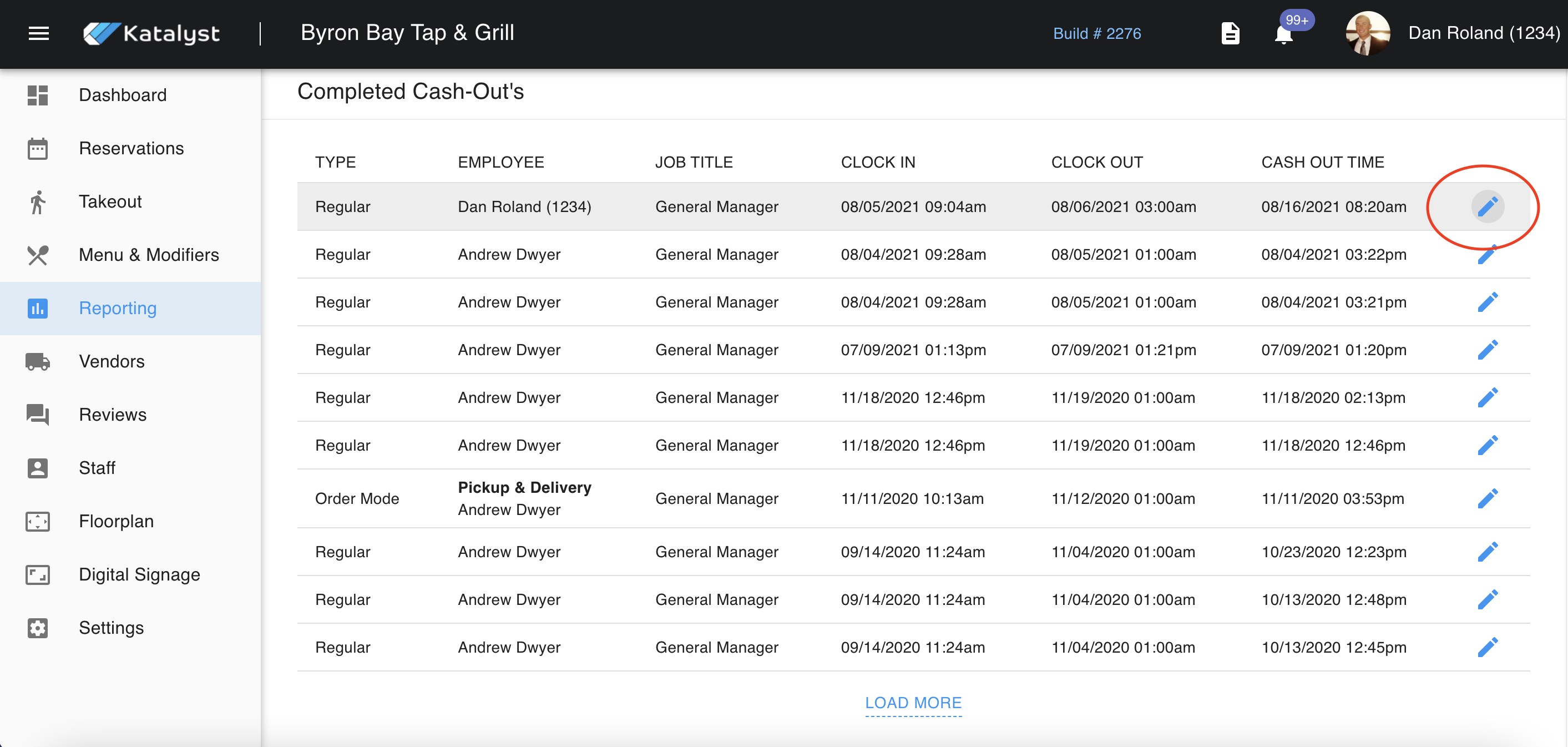The image size is (1568, 747).
Task: Open Digital Signage from sidebar
Action: 139,574
